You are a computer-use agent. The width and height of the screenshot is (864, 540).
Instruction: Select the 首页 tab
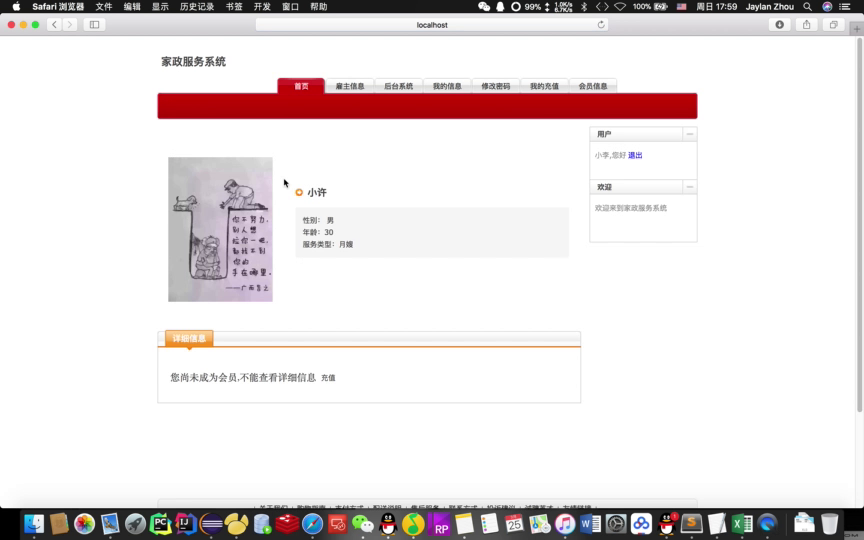tap(301, 86)
